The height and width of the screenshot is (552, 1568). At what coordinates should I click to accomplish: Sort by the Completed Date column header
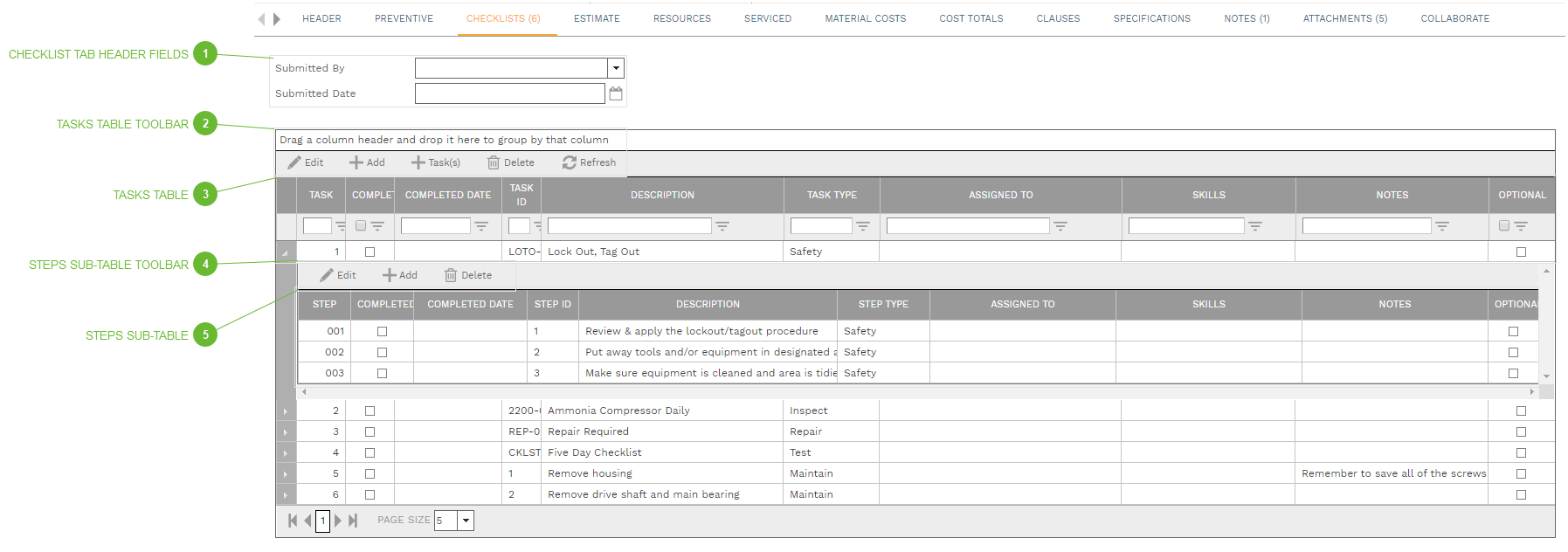[448, 195]
